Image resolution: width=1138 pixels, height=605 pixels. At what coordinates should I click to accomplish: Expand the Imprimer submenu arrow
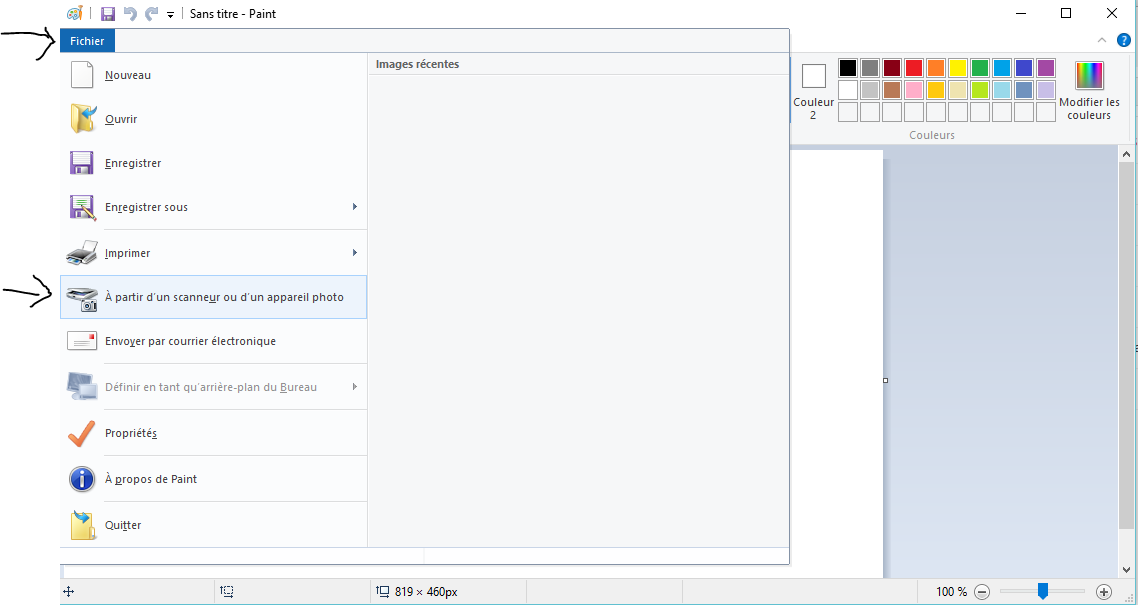point(355,252)
